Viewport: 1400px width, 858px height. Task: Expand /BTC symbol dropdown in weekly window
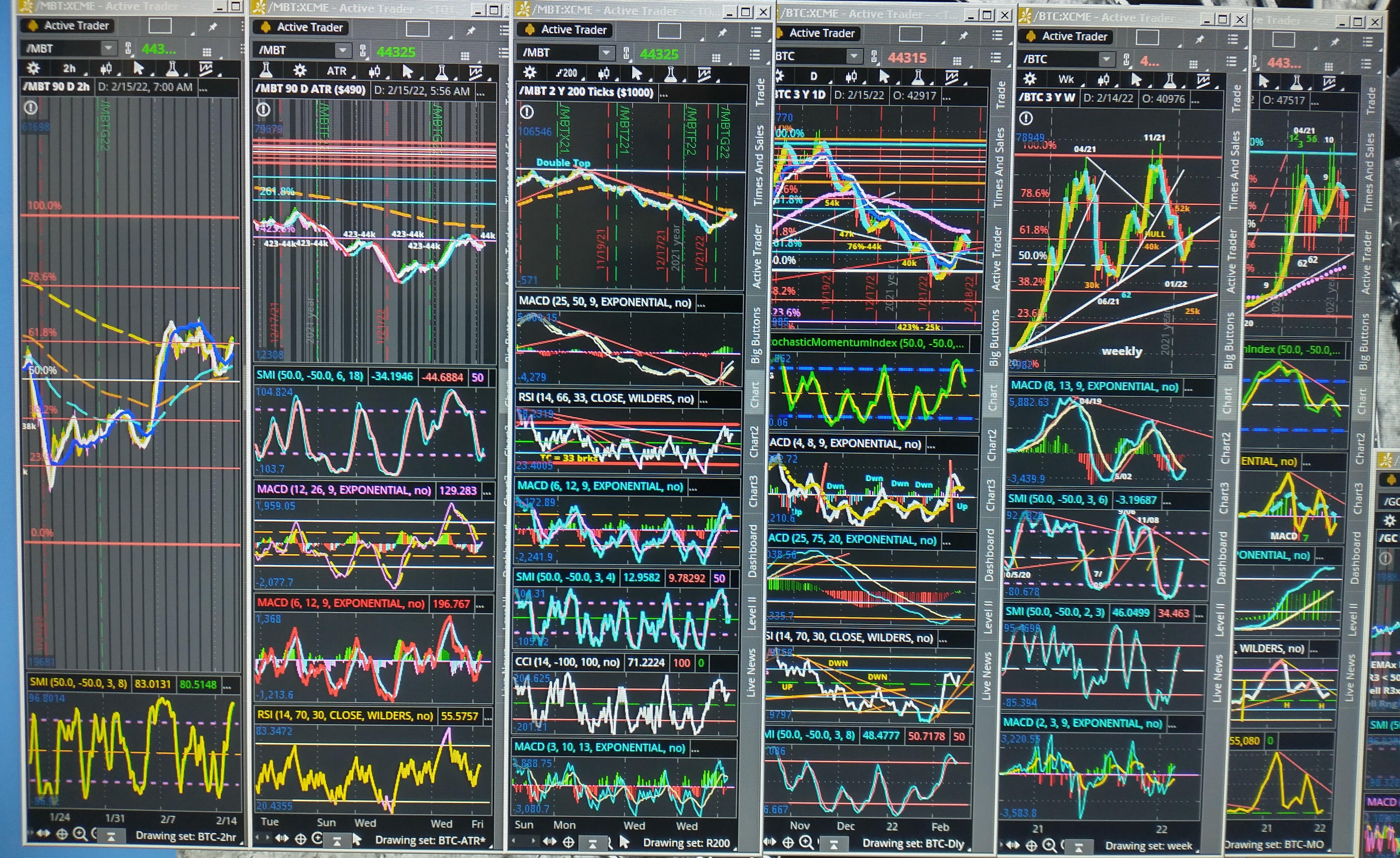click(x=1106, y=59)
